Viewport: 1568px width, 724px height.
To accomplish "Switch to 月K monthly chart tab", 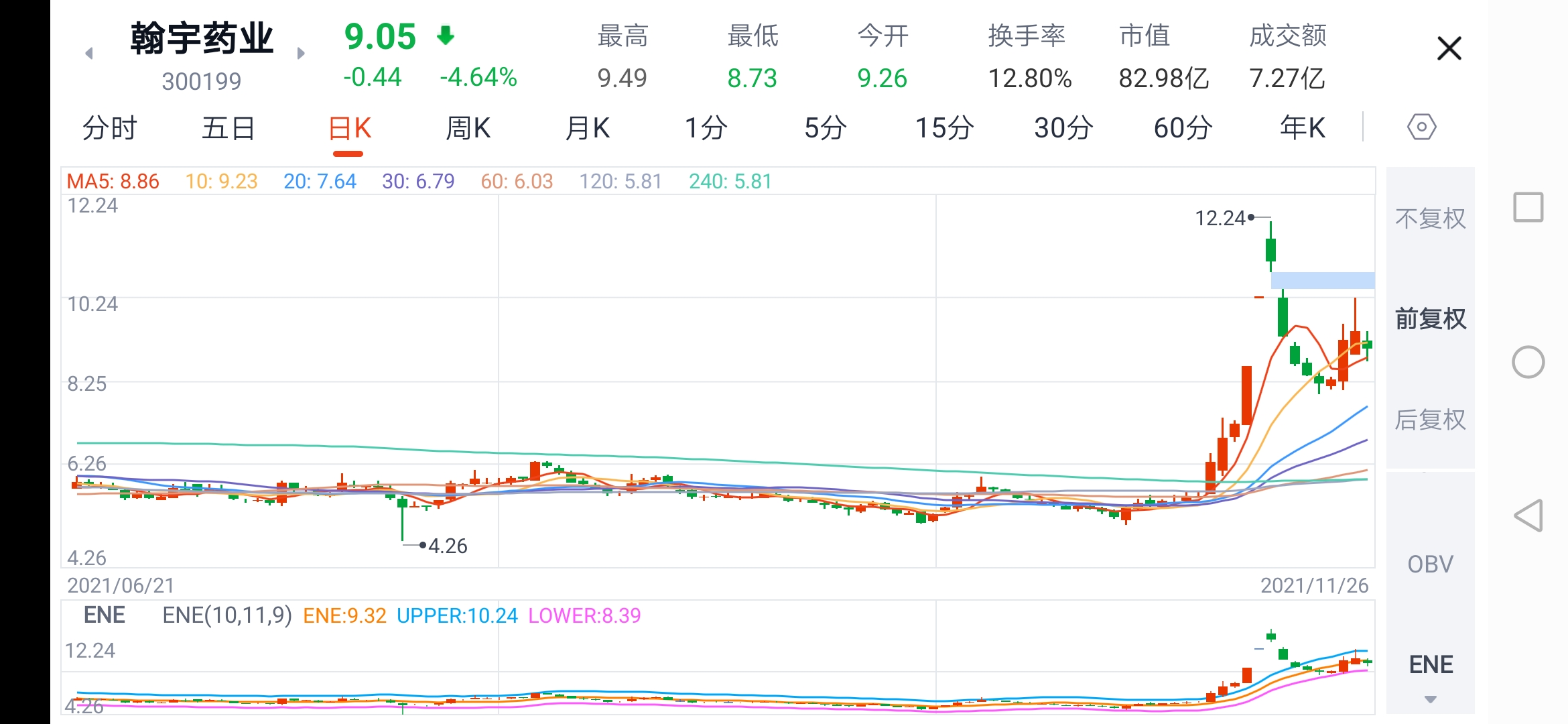I will pyautogui.click(x=587, y=127).
